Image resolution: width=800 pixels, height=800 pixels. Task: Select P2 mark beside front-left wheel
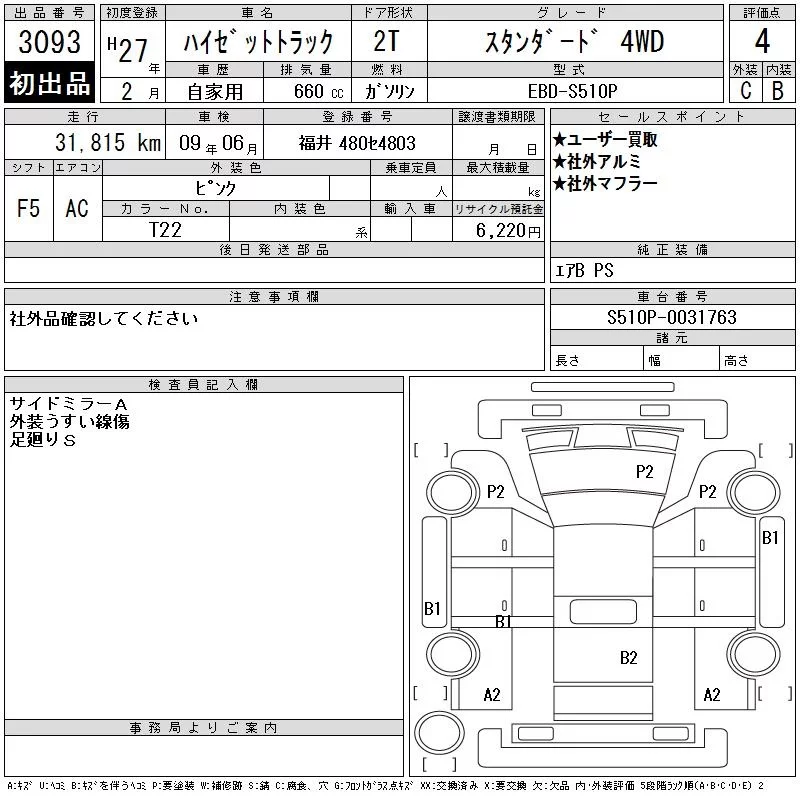click(x=495, y=491)
